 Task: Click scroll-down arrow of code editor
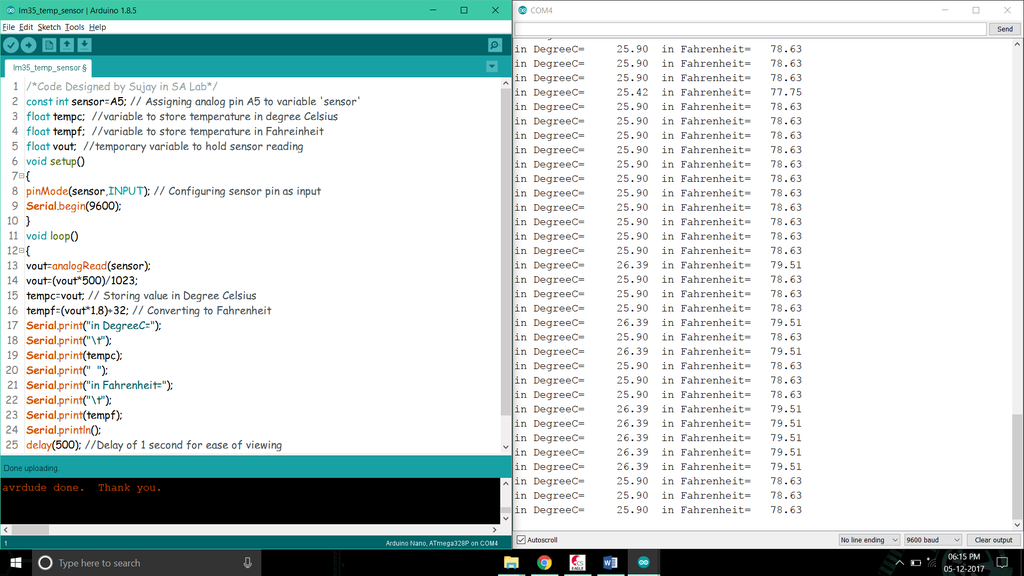click(505, 447)
